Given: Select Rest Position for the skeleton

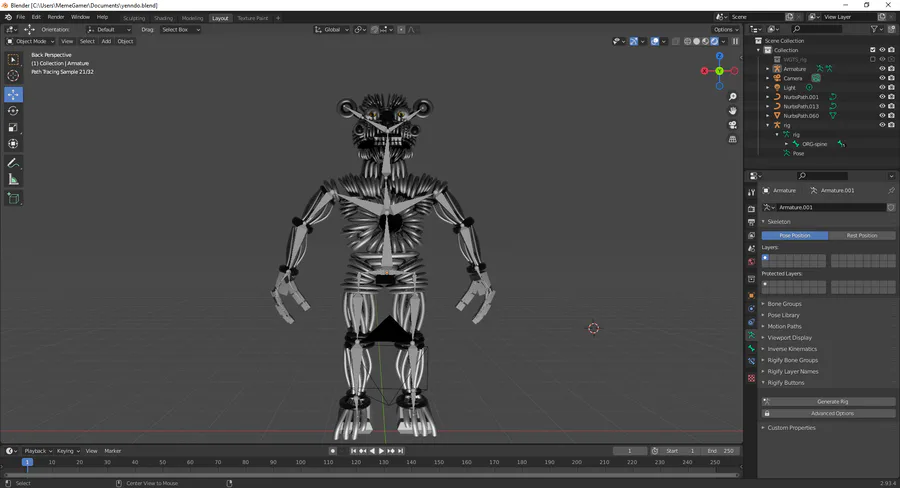Looking at the screenshot, I should [x=862, y=235].
